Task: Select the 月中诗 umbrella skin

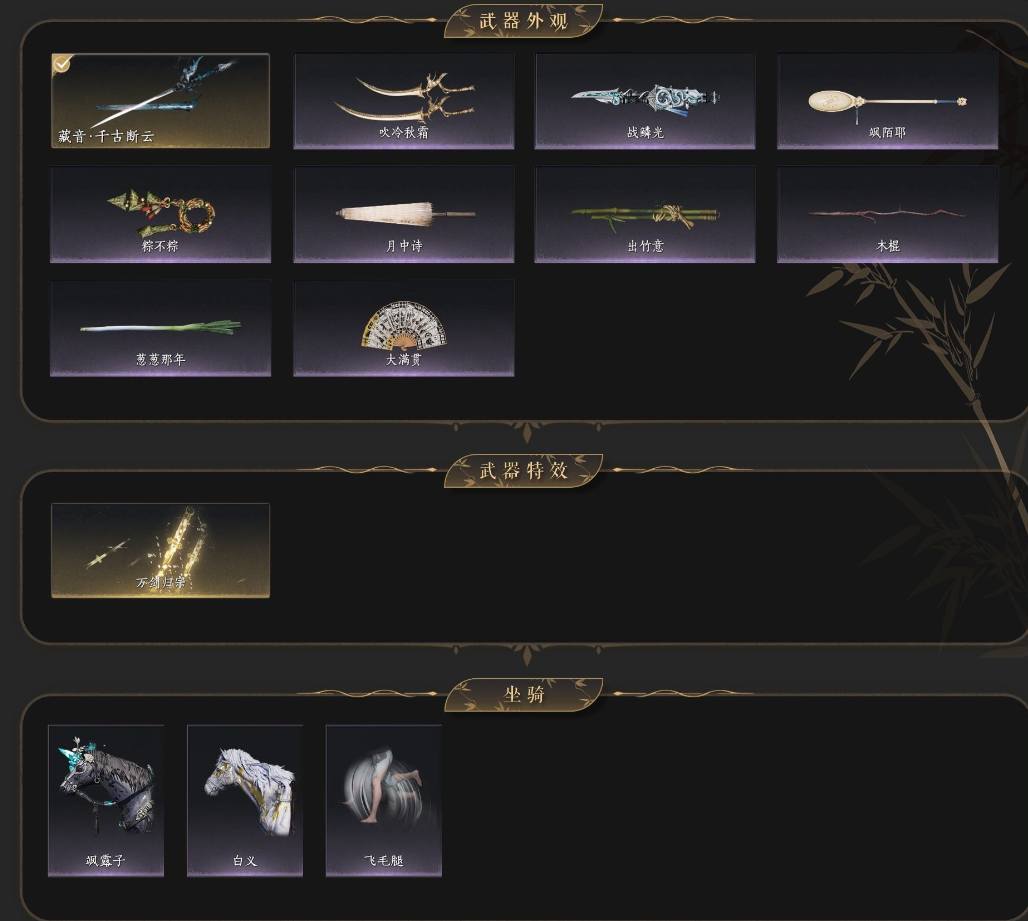Action: coord(404,214)
